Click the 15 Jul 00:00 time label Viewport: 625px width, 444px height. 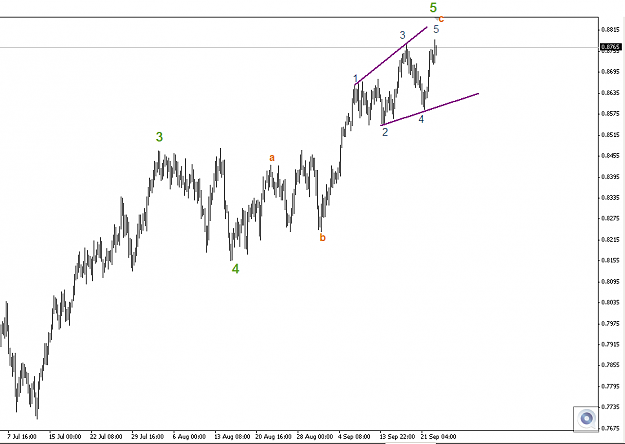[x=65, y=436]
